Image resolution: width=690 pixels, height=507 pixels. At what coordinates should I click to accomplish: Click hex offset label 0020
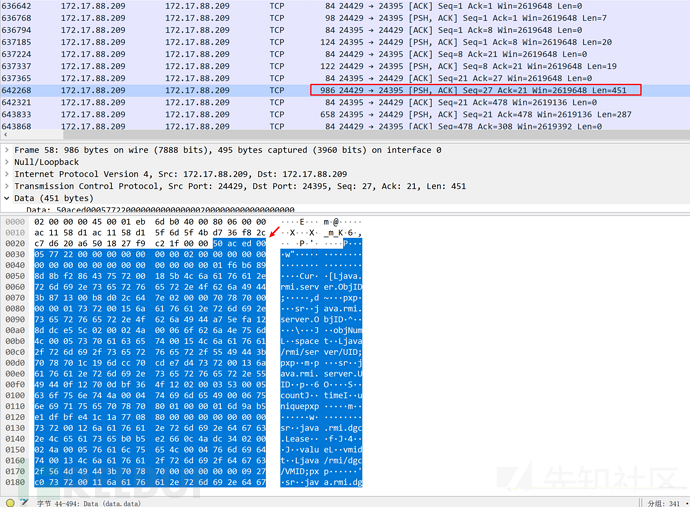pos(15,243)
